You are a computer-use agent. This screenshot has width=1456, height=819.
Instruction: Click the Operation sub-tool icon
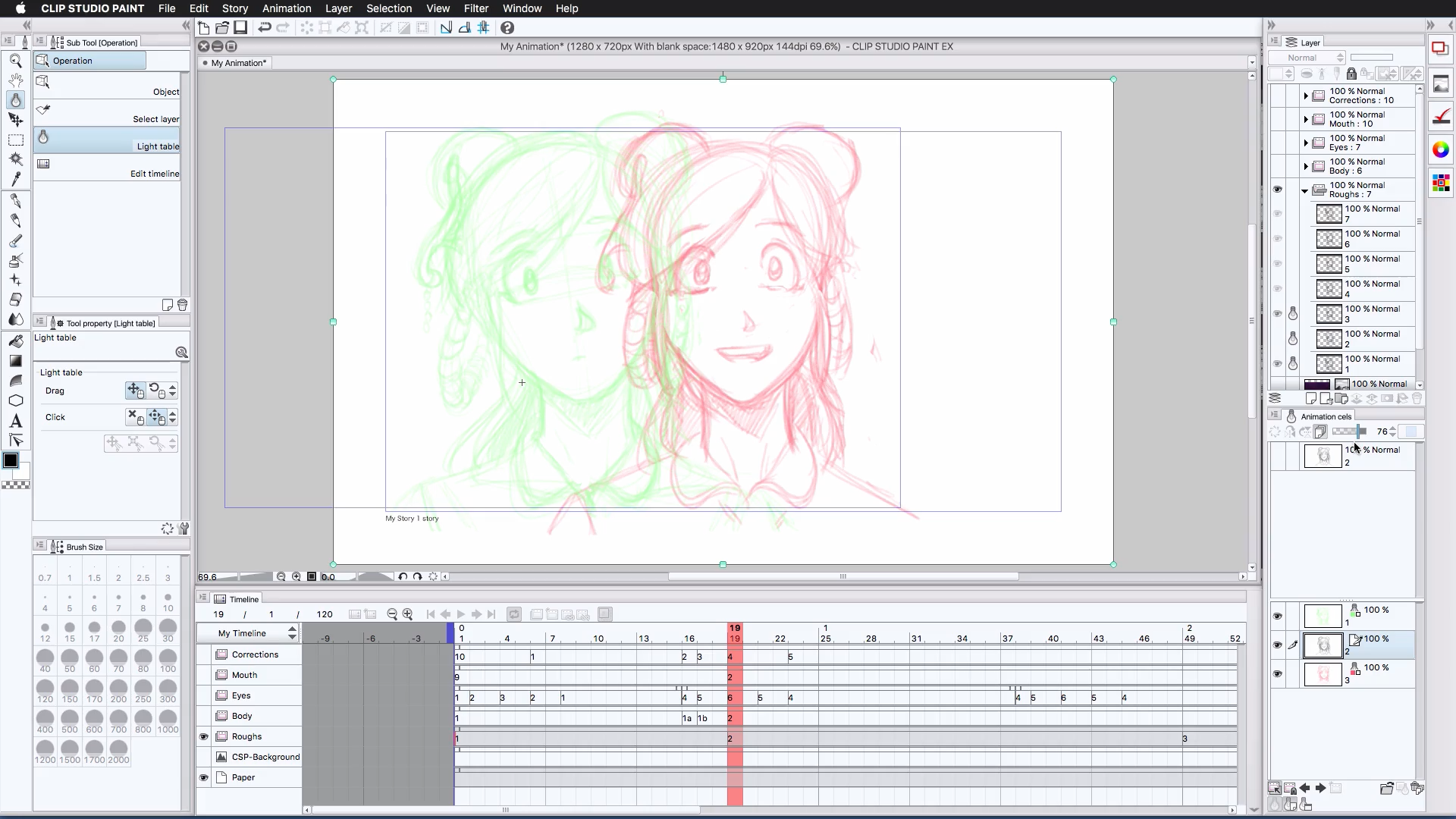coord(42,60)
